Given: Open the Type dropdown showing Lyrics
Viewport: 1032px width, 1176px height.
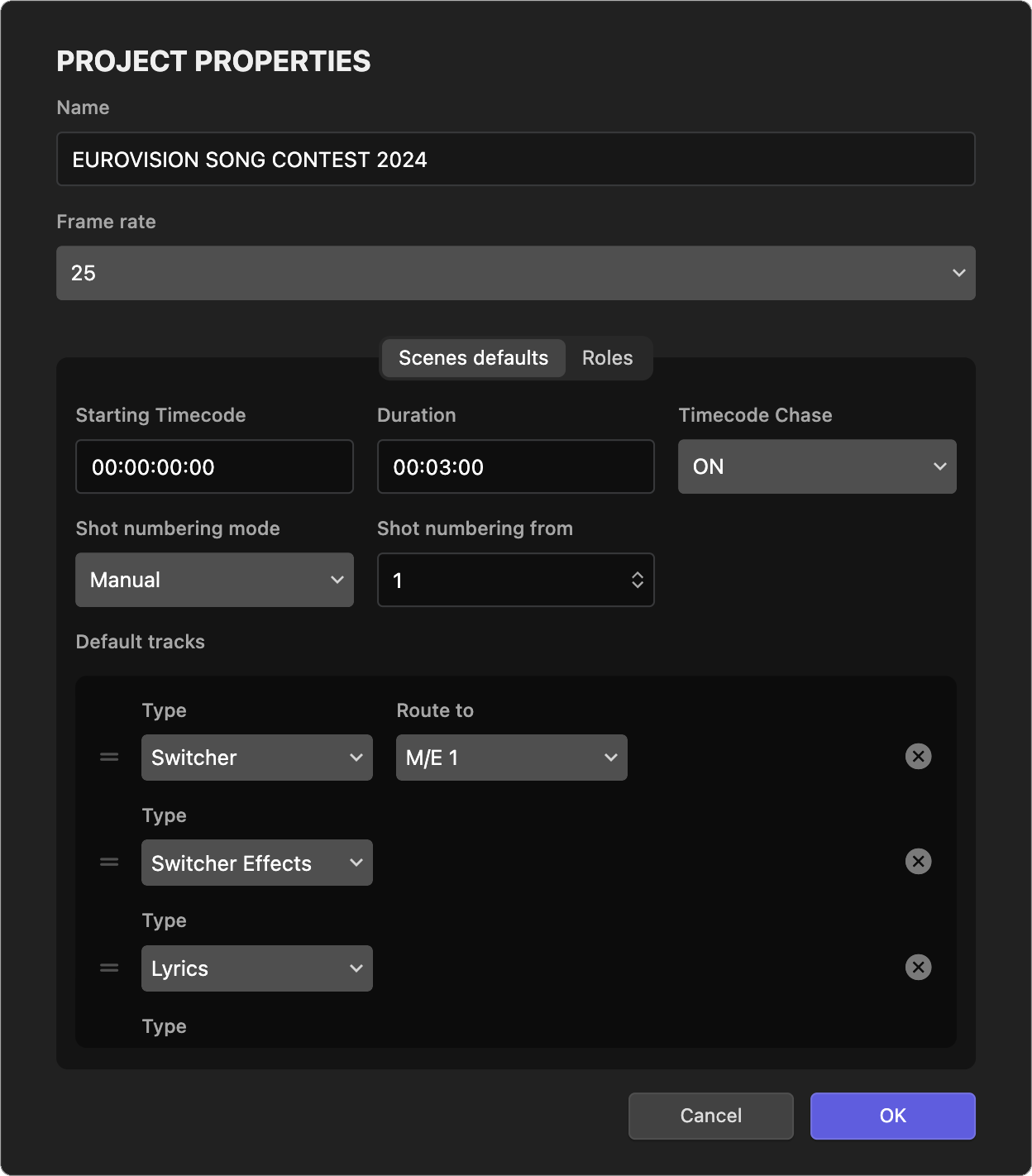Looking at the screenshot, I should 256,968.
